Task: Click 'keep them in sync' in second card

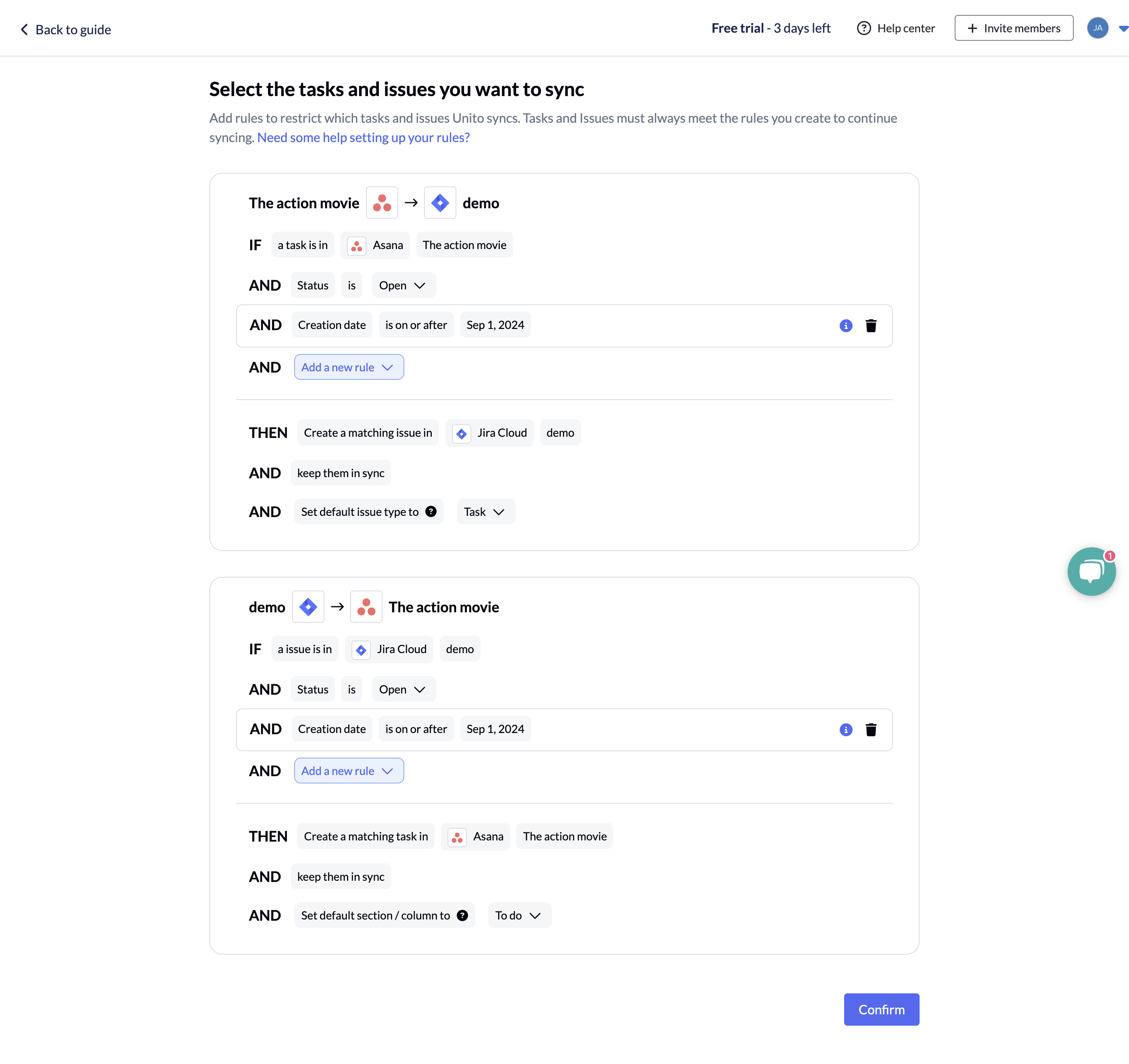Action: coord(341,877)
